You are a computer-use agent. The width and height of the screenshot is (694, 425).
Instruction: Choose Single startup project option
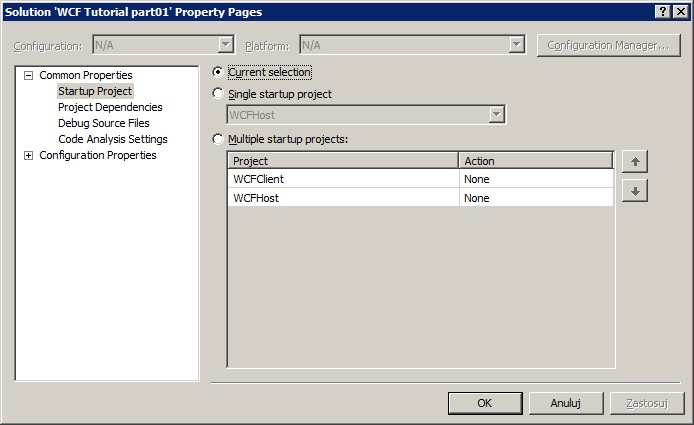coord(219,94)
